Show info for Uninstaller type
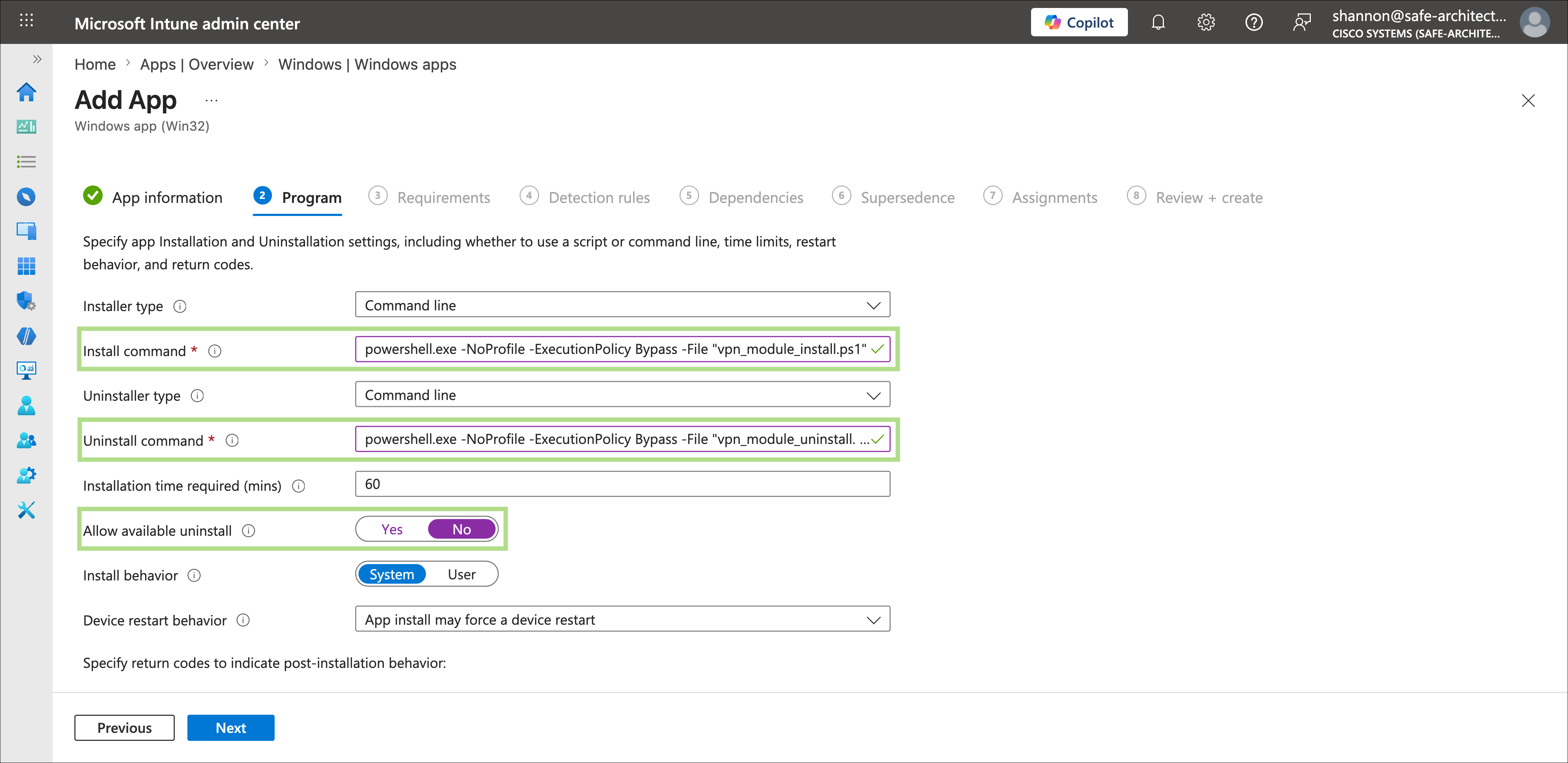Image resolution: width=1568 pixels, height=763 pixels. pos(197,396)
